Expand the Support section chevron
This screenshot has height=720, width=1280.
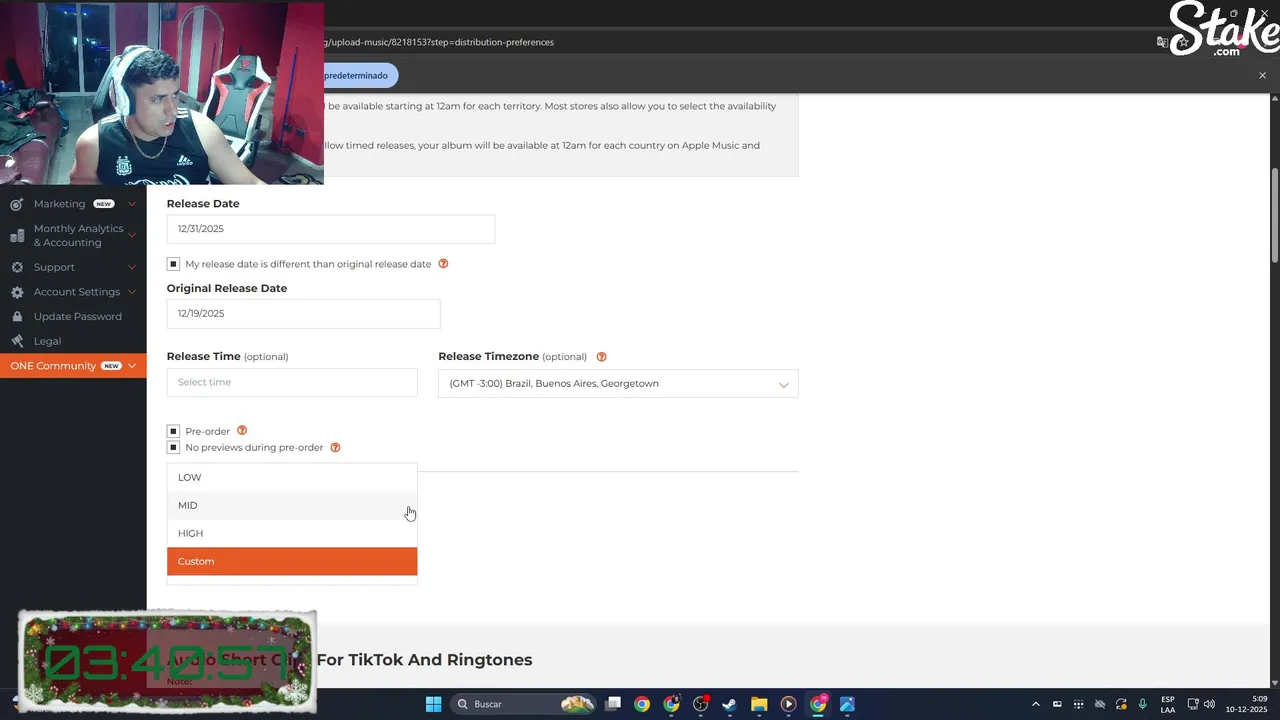click(x=132, y=267)
